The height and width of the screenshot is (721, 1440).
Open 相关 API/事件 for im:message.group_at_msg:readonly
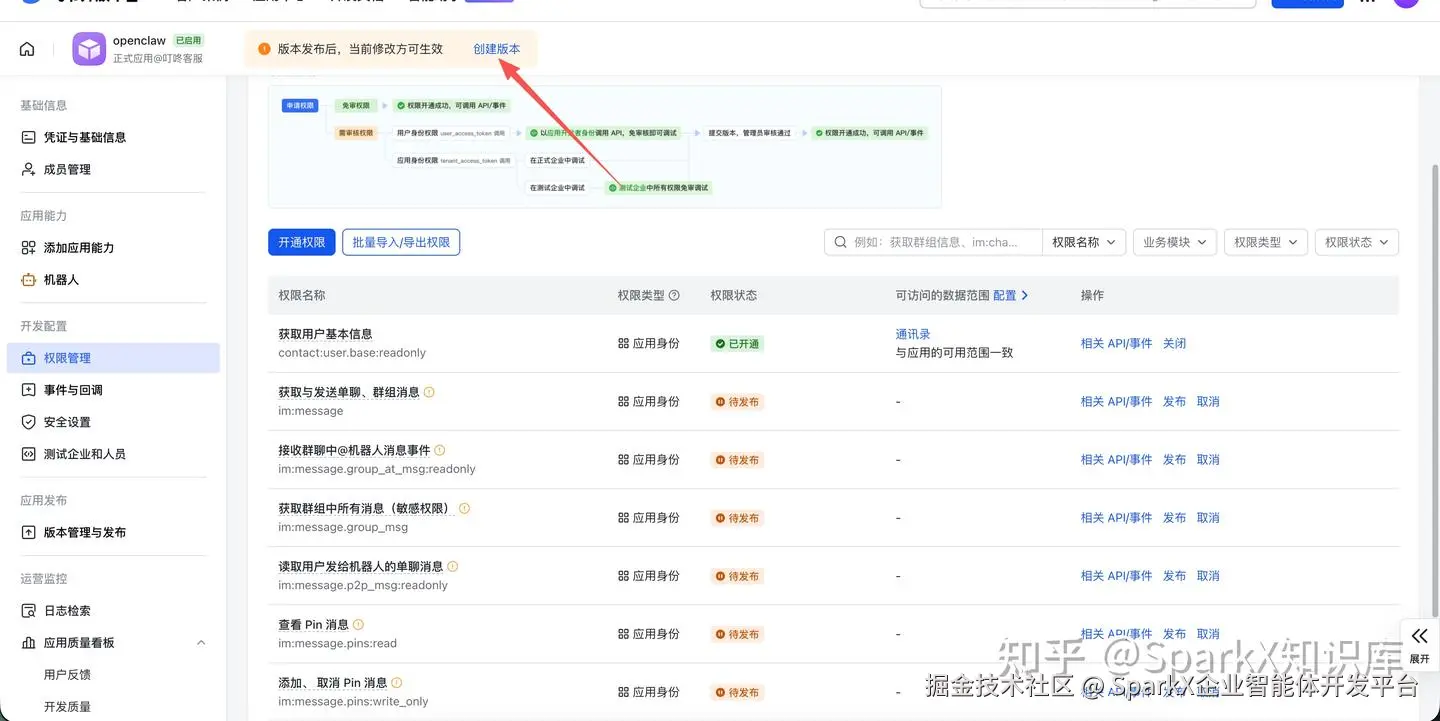tap(1116, 460)
